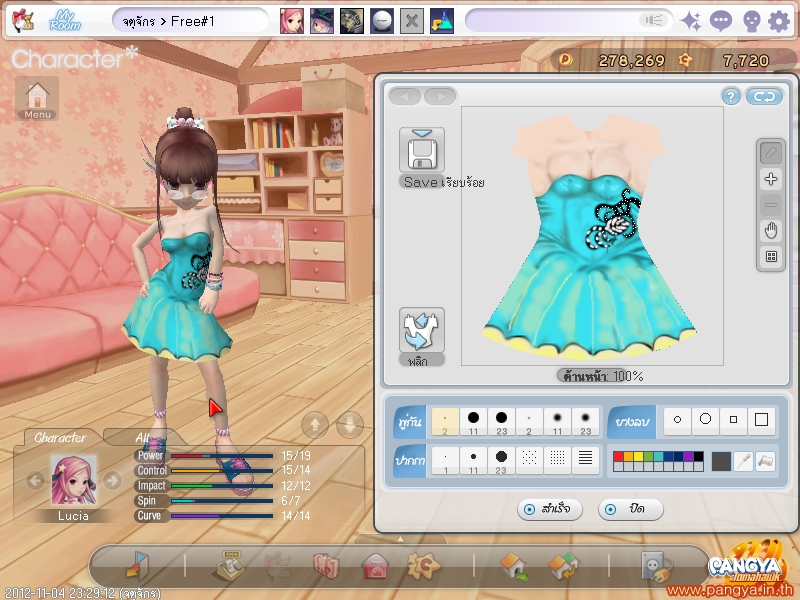Click the current dark gray color box
800x600 pixels.
pyautogui.click(x=721, y=461)
